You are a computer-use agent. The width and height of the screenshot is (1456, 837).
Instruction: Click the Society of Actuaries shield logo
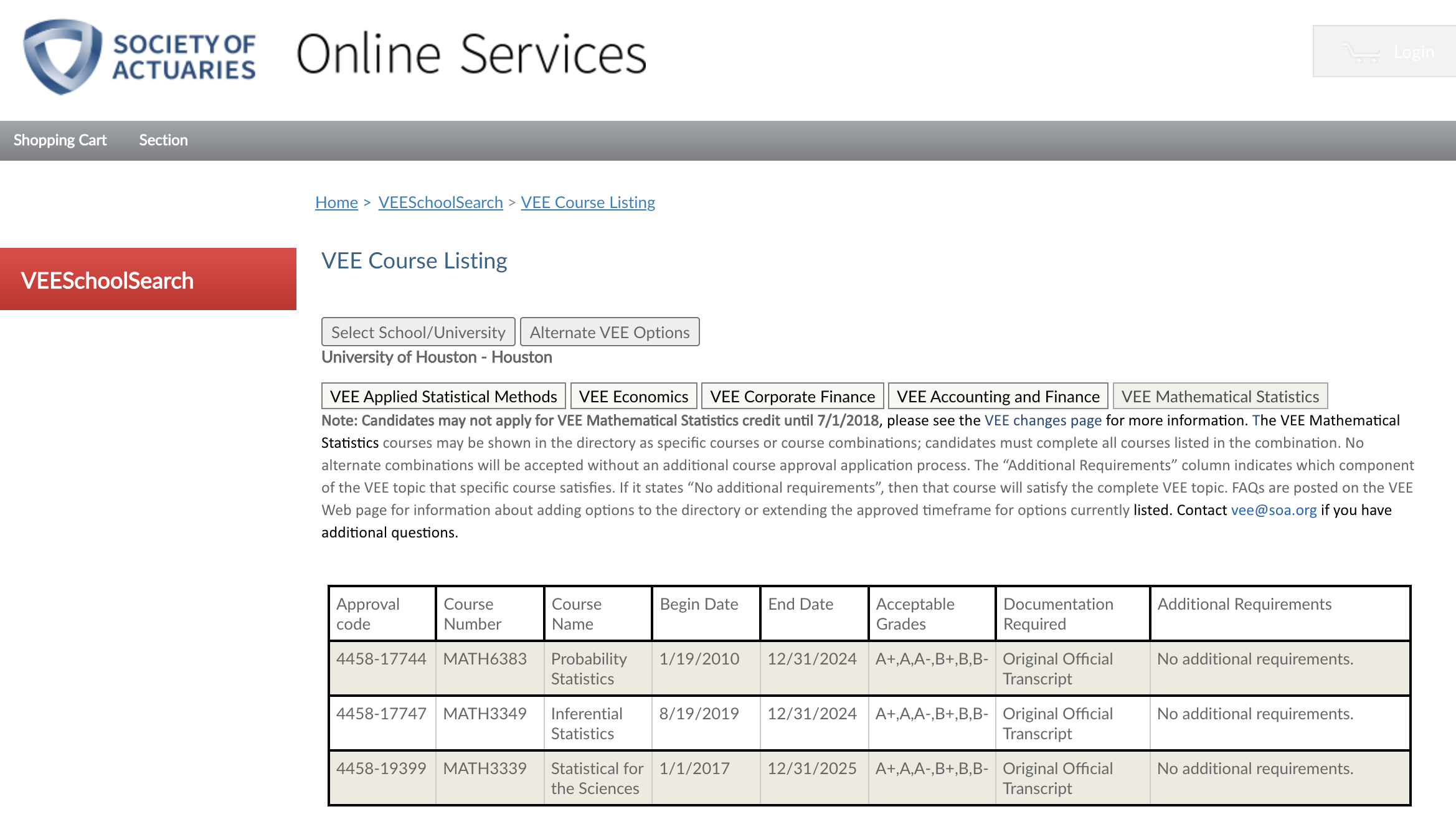[x=62, y=56]
